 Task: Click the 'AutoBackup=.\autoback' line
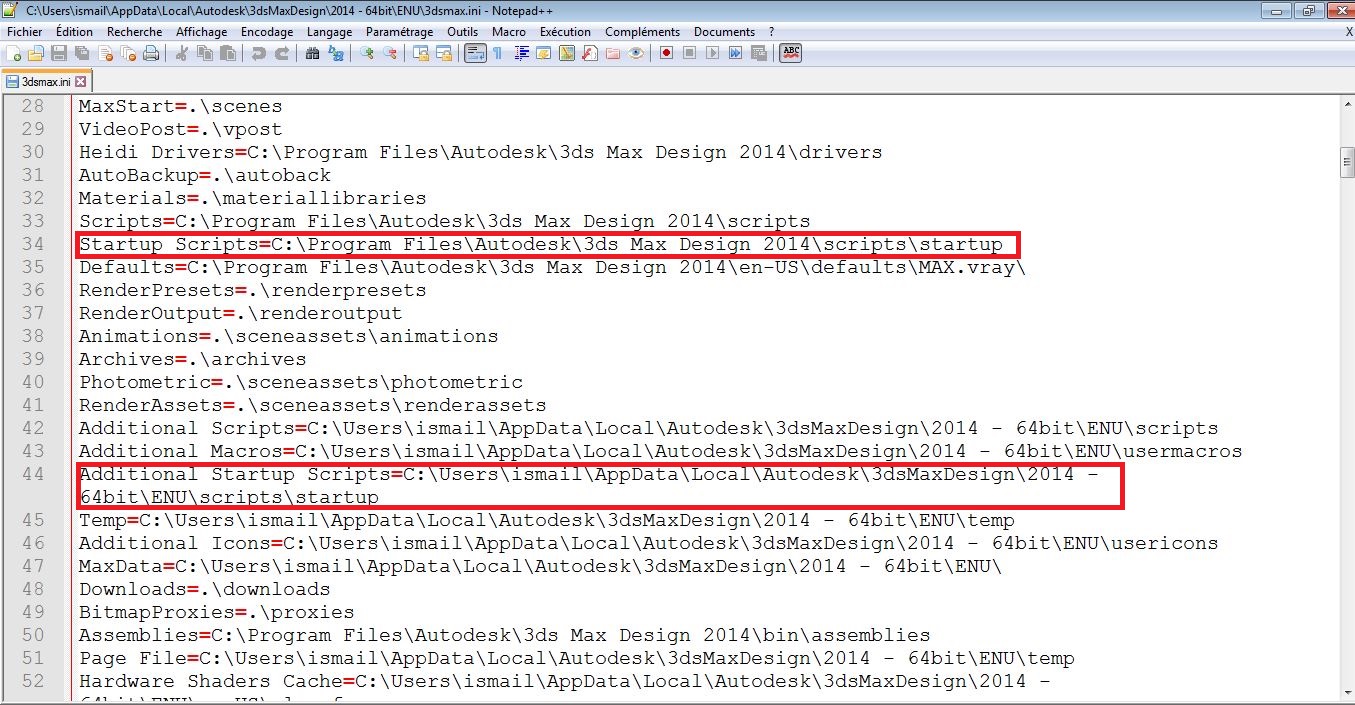(x=205, y=175)
